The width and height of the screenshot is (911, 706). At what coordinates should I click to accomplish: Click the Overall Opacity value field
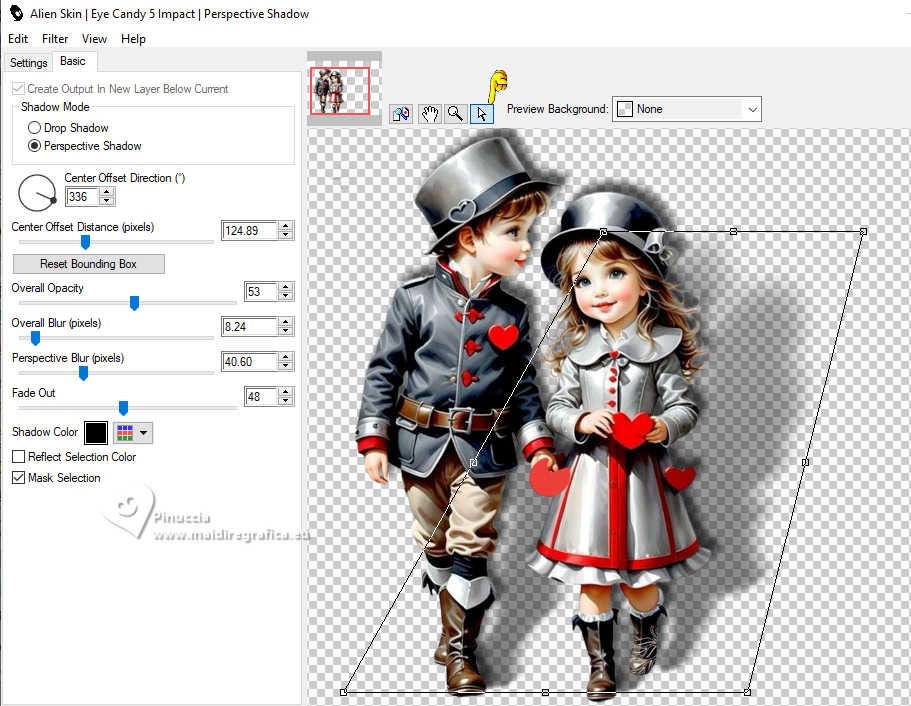[x=261, y=292]
